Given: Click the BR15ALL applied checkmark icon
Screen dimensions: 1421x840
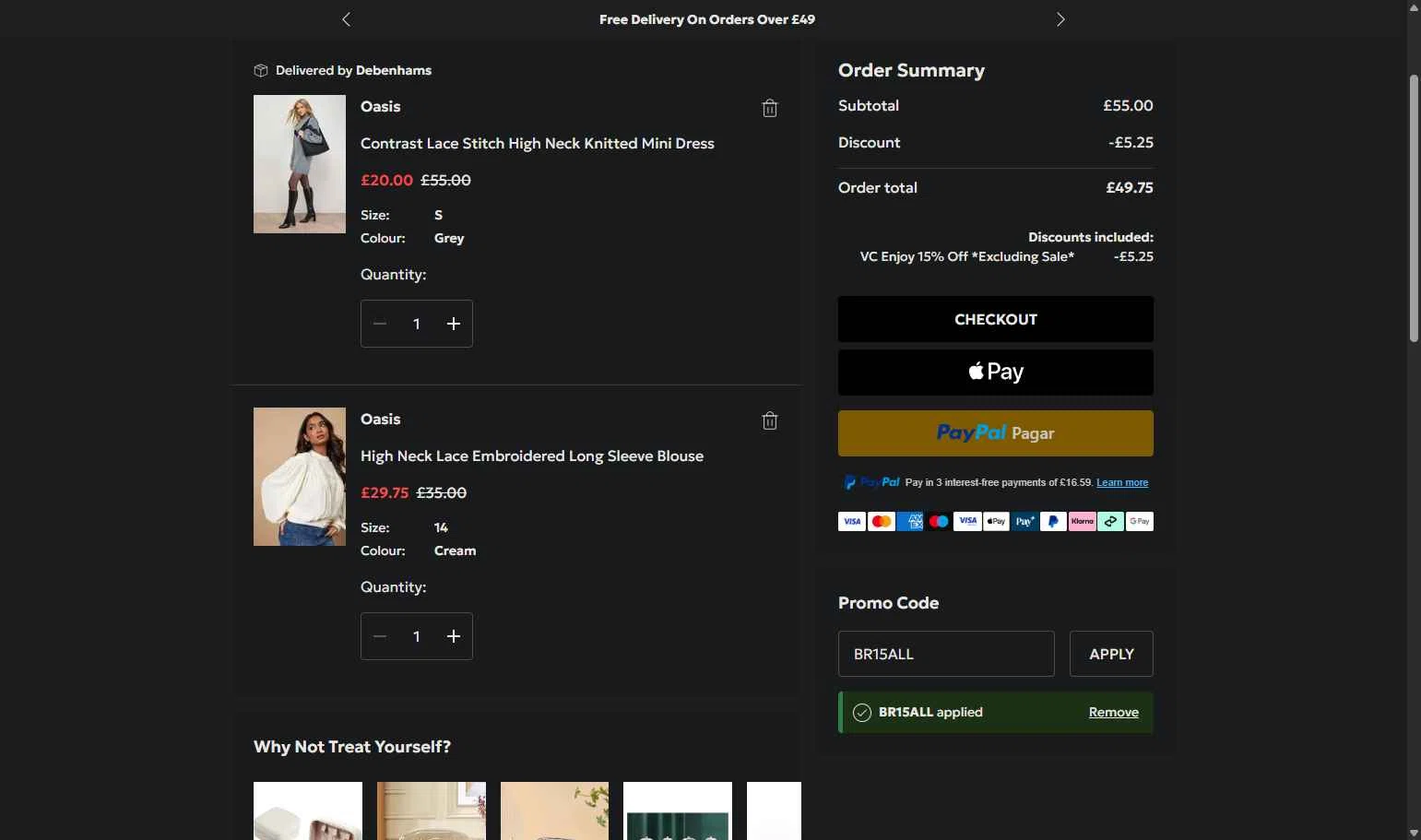Looking at the screenshot, I should tap(862, 713).
